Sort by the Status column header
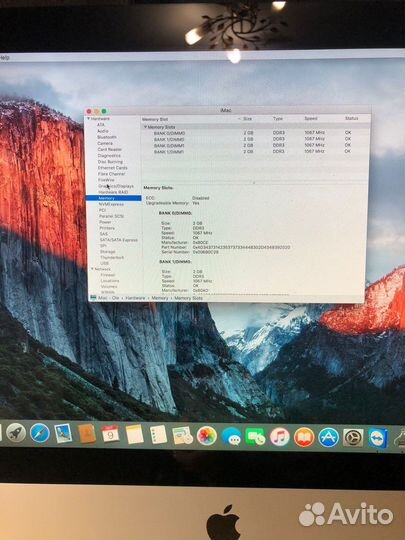405x540 pixels. 351,118
